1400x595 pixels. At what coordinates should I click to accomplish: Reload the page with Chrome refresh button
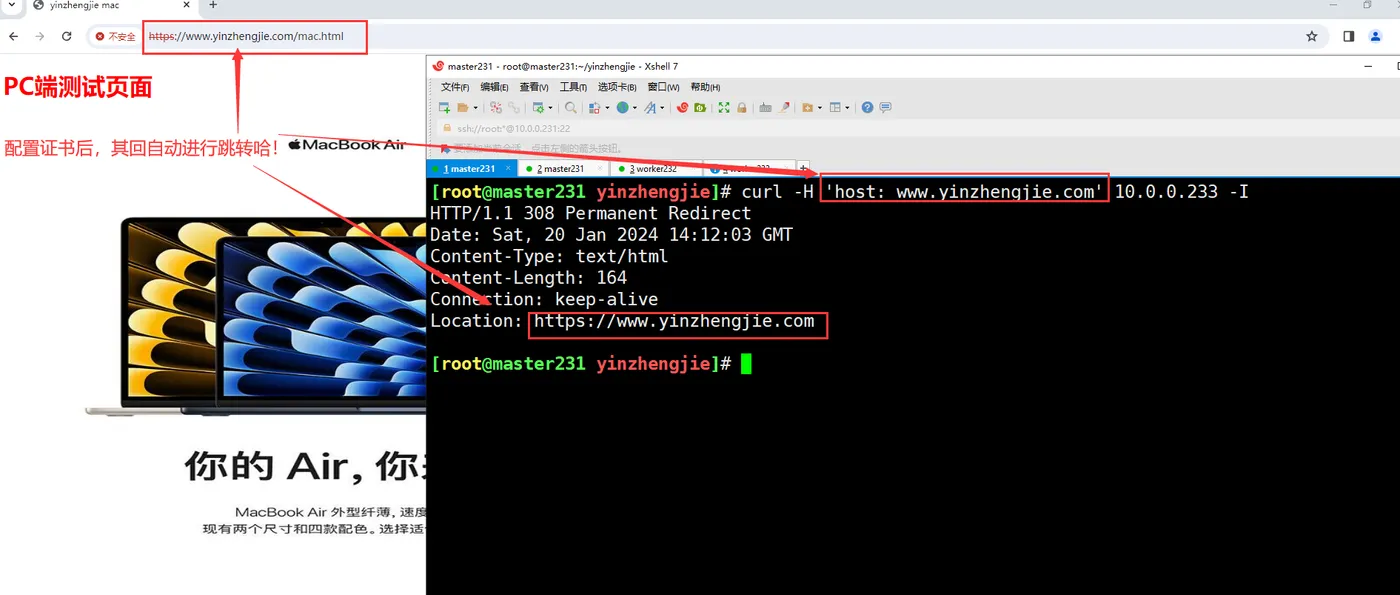click(67, 36)
